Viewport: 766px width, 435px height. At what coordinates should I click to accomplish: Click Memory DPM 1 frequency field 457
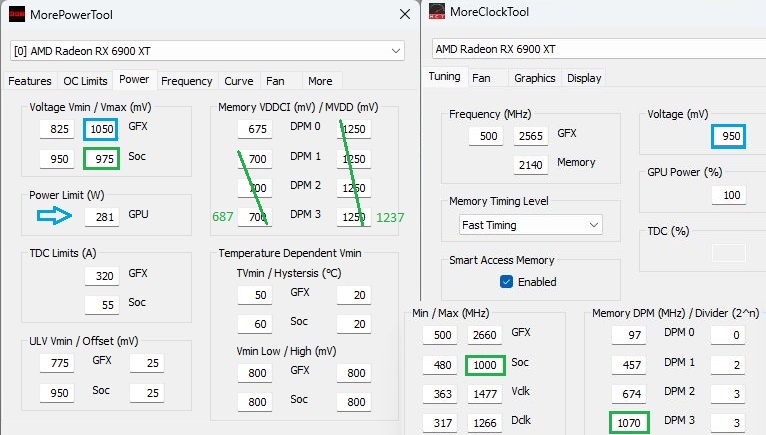tap(629, 365)
